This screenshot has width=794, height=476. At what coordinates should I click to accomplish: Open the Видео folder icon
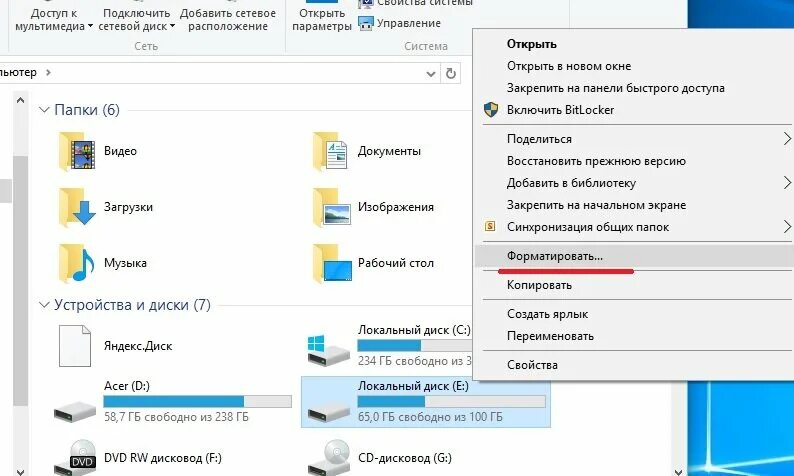[x=77, y=151]
